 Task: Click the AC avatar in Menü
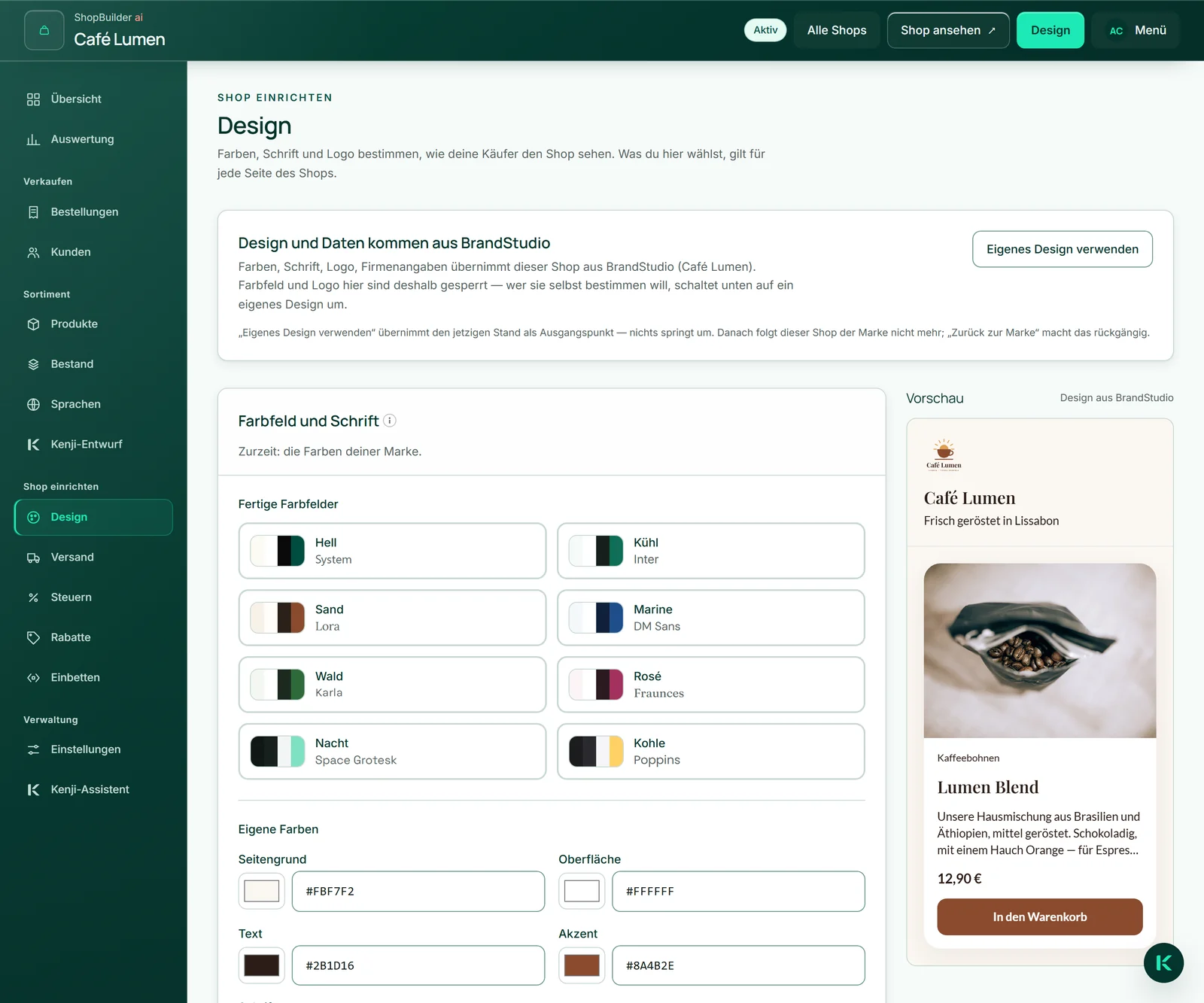point(1116,30)
